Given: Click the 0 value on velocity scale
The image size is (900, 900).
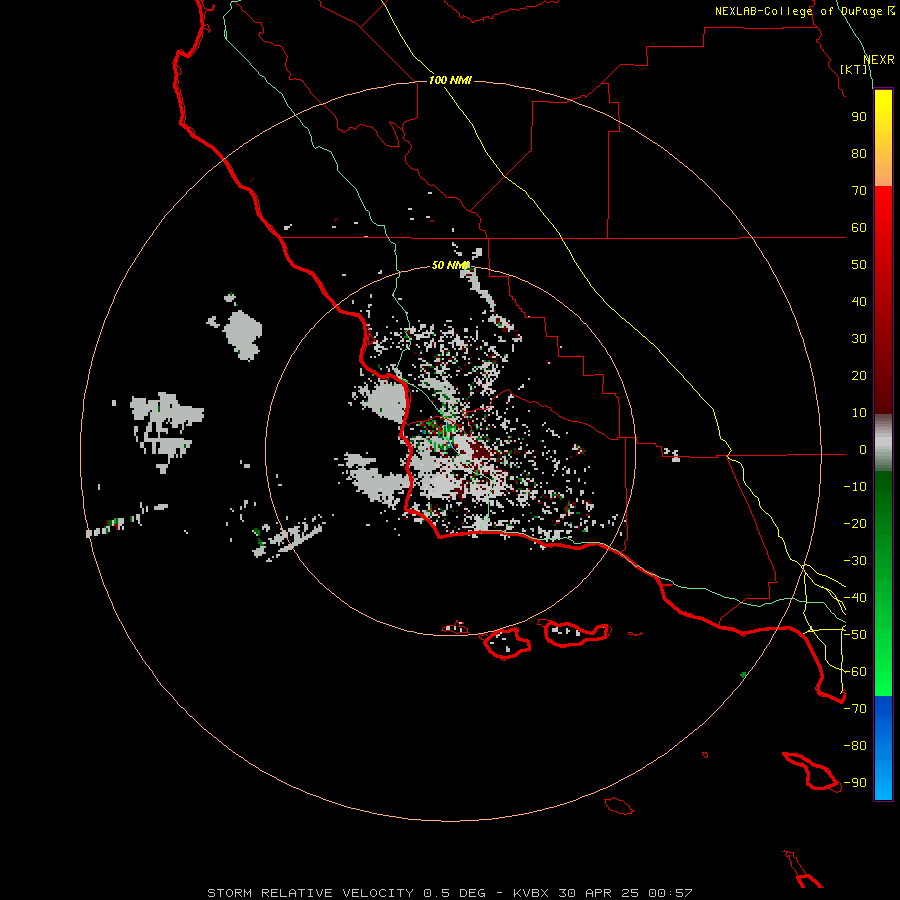Looking at the screenshot, I should (863, 450).
